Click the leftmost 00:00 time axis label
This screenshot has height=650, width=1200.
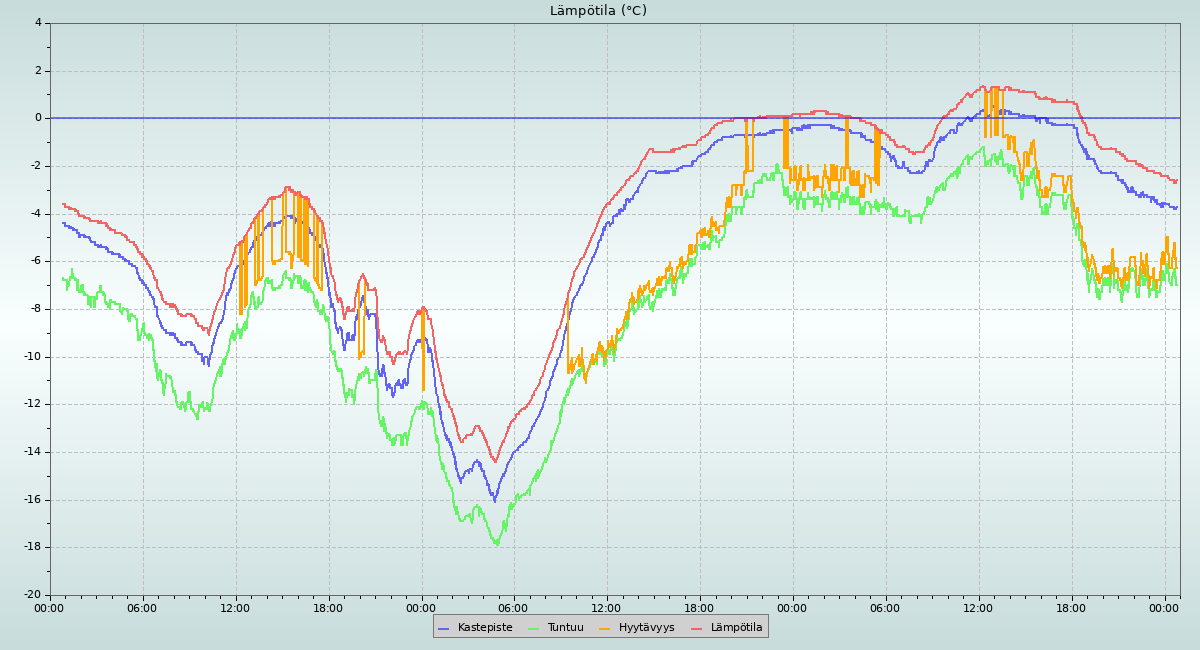(x=50, y=608)
